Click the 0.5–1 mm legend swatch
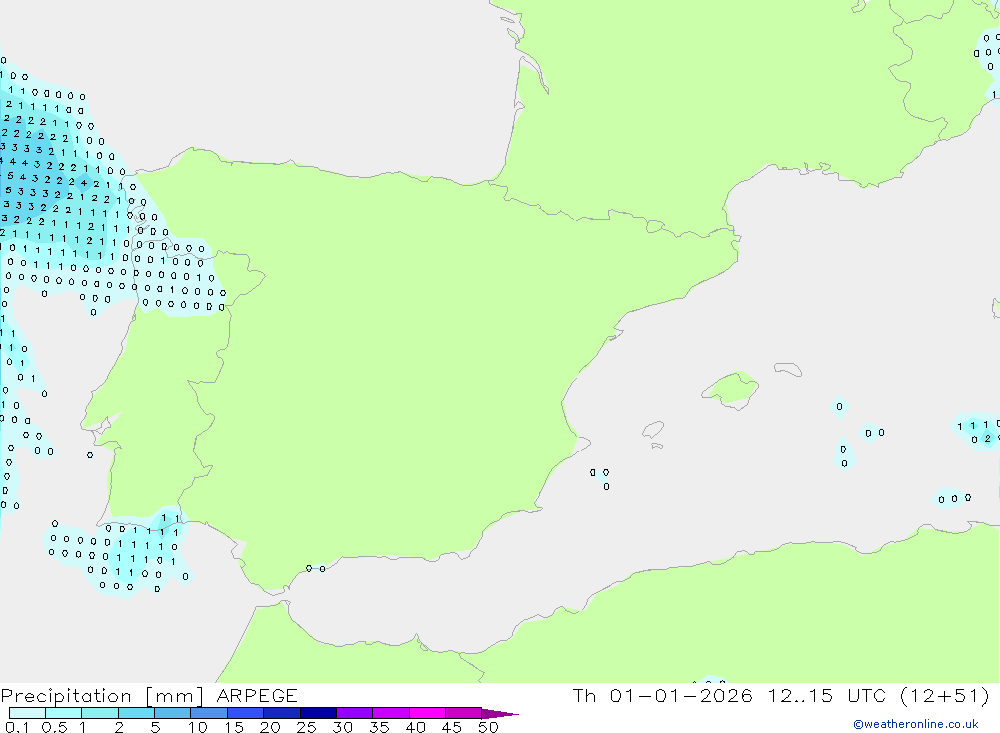Image resolution: width=1000 pixels, height=733 pixels. [x=63, y=713]
